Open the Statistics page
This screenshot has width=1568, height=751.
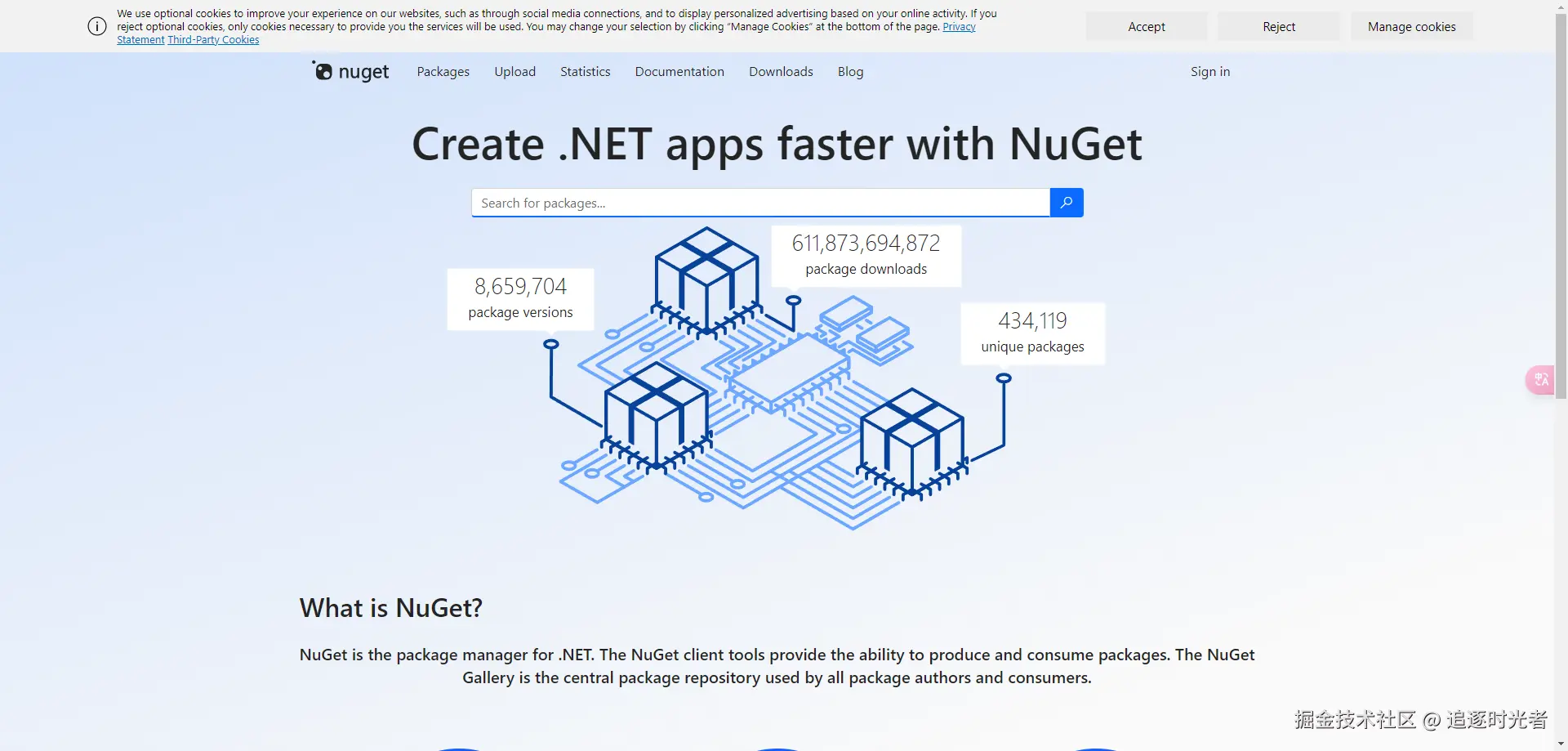586,72
